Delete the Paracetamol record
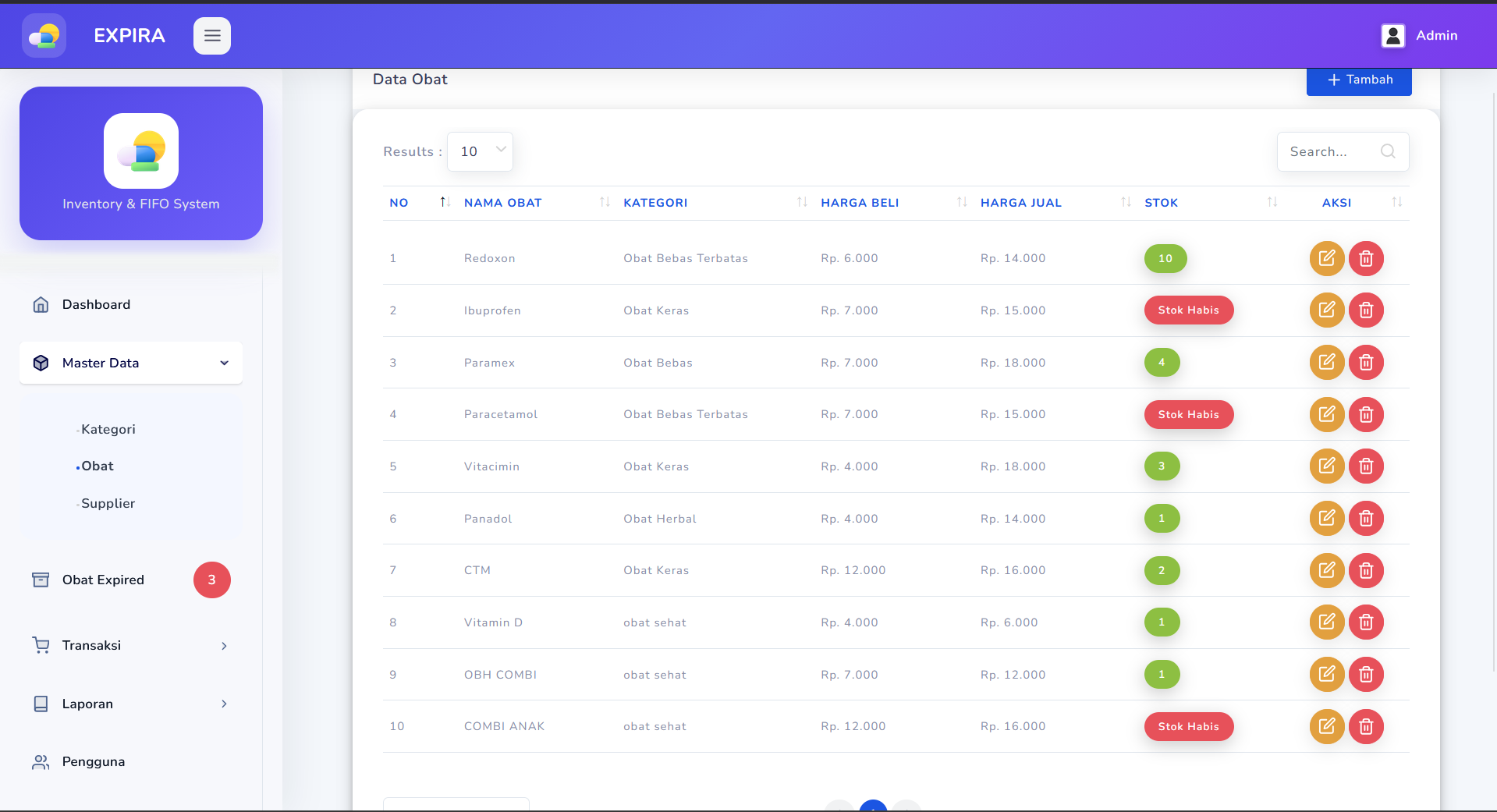 [x=1366, y=414]
